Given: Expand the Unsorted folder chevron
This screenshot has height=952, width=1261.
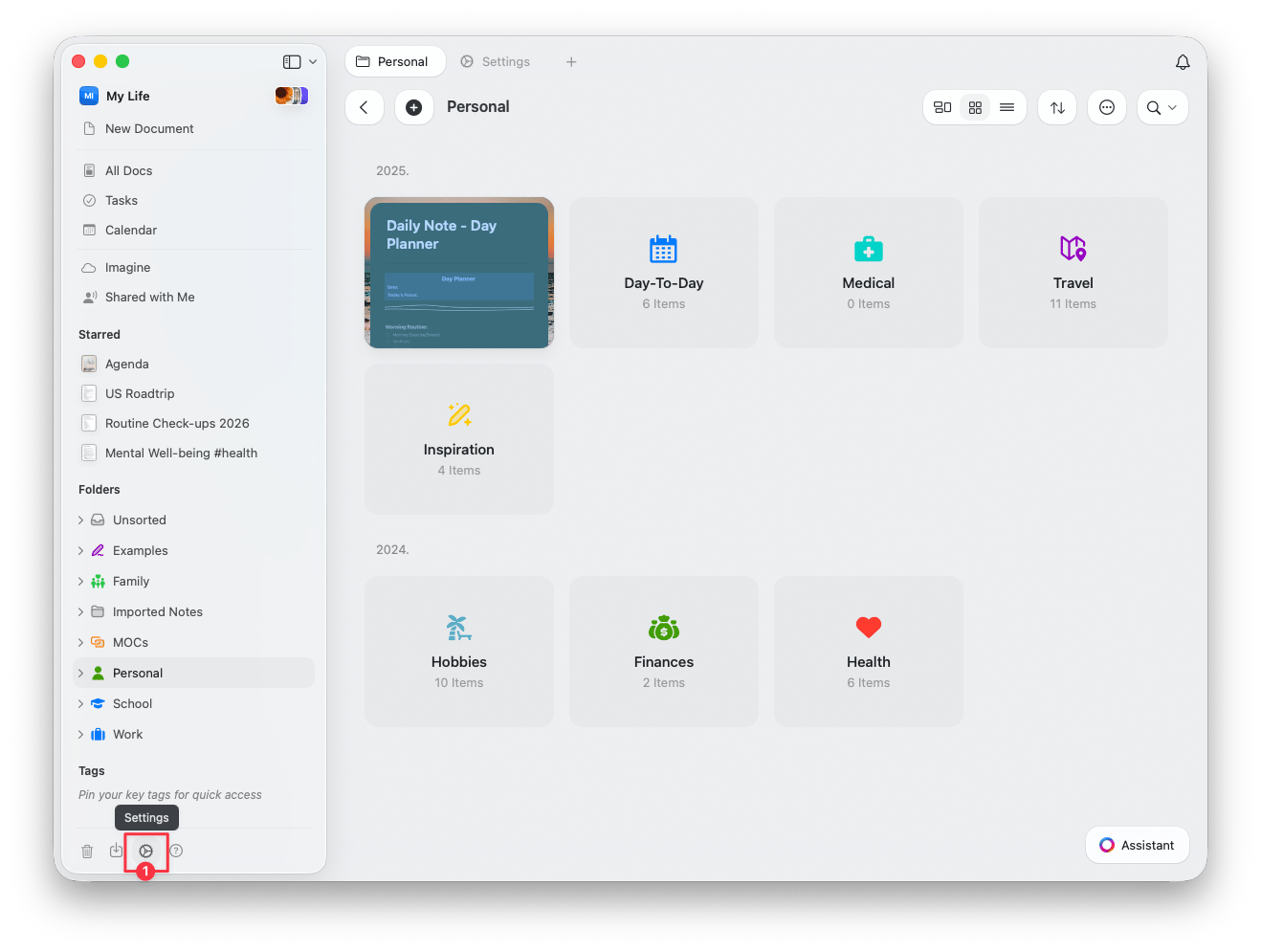Looking at the screenshot, I should click(x=80, y=520).
